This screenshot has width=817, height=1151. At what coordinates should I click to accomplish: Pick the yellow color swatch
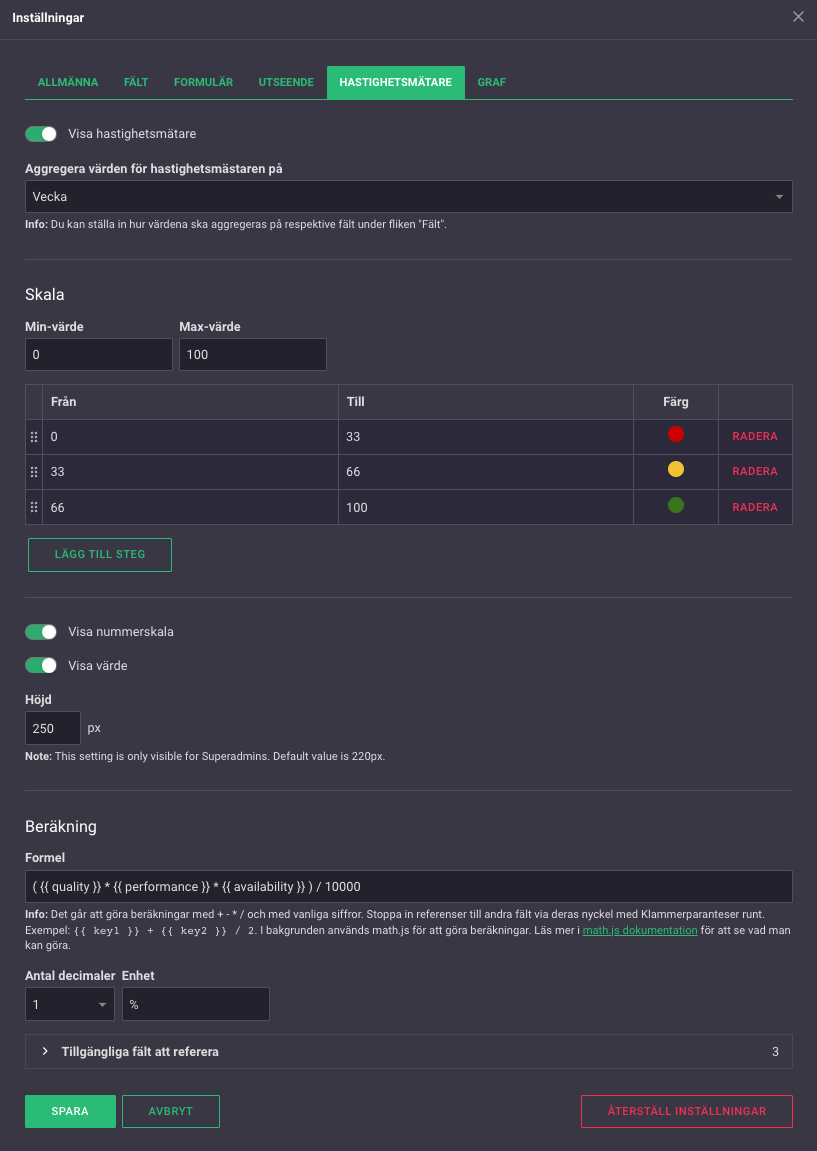coord(676,469)
